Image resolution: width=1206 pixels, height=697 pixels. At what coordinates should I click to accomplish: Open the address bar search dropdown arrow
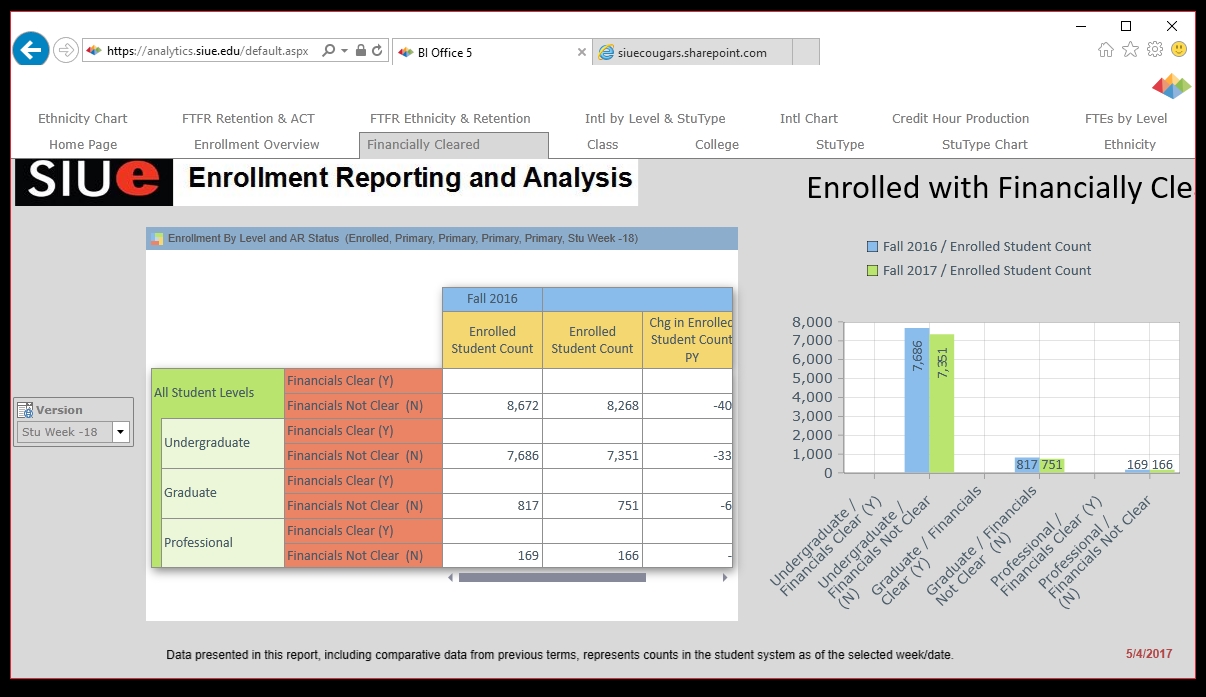click(345, 51)
